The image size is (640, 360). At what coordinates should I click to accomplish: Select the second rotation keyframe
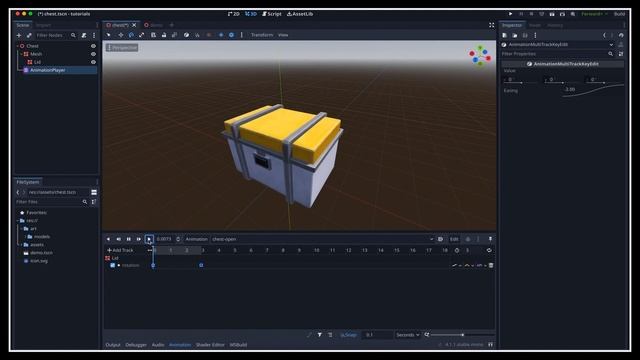coord(201,265)
